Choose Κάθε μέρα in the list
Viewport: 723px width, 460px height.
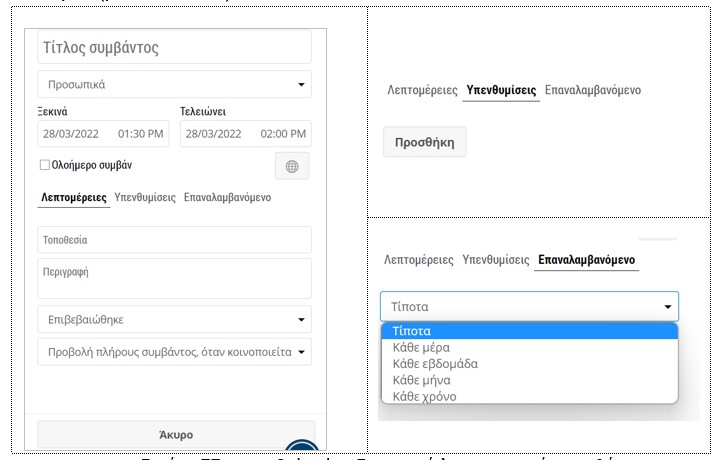point(529,347)
